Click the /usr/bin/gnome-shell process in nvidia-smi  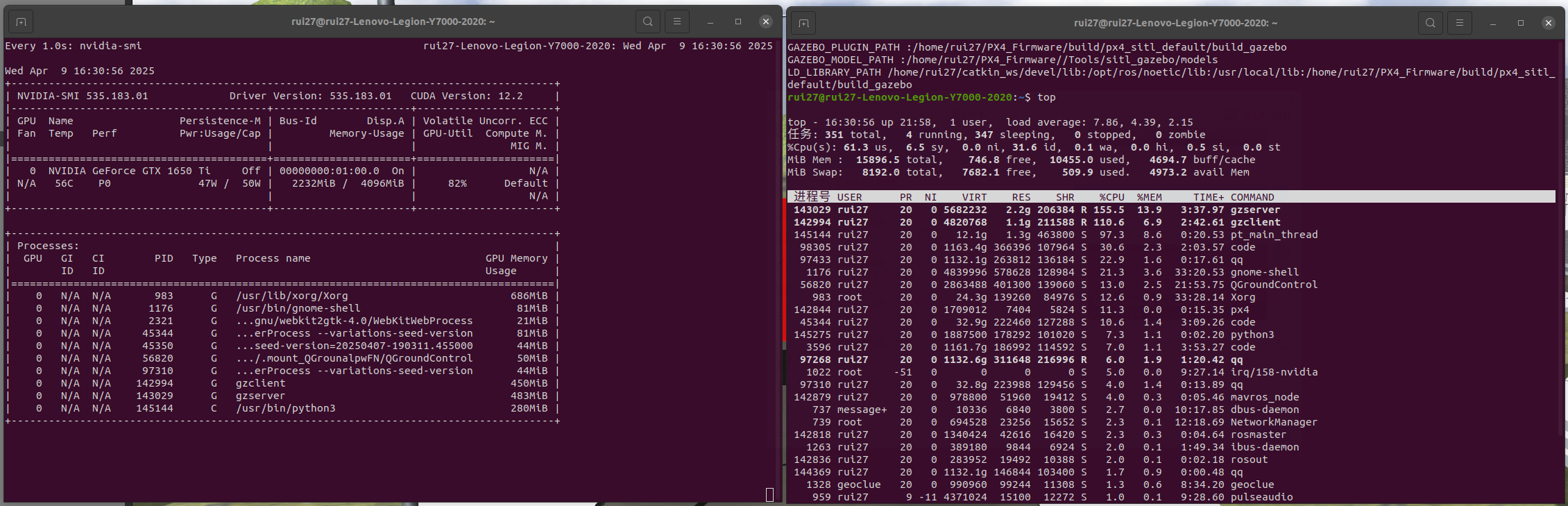(282, 308)
